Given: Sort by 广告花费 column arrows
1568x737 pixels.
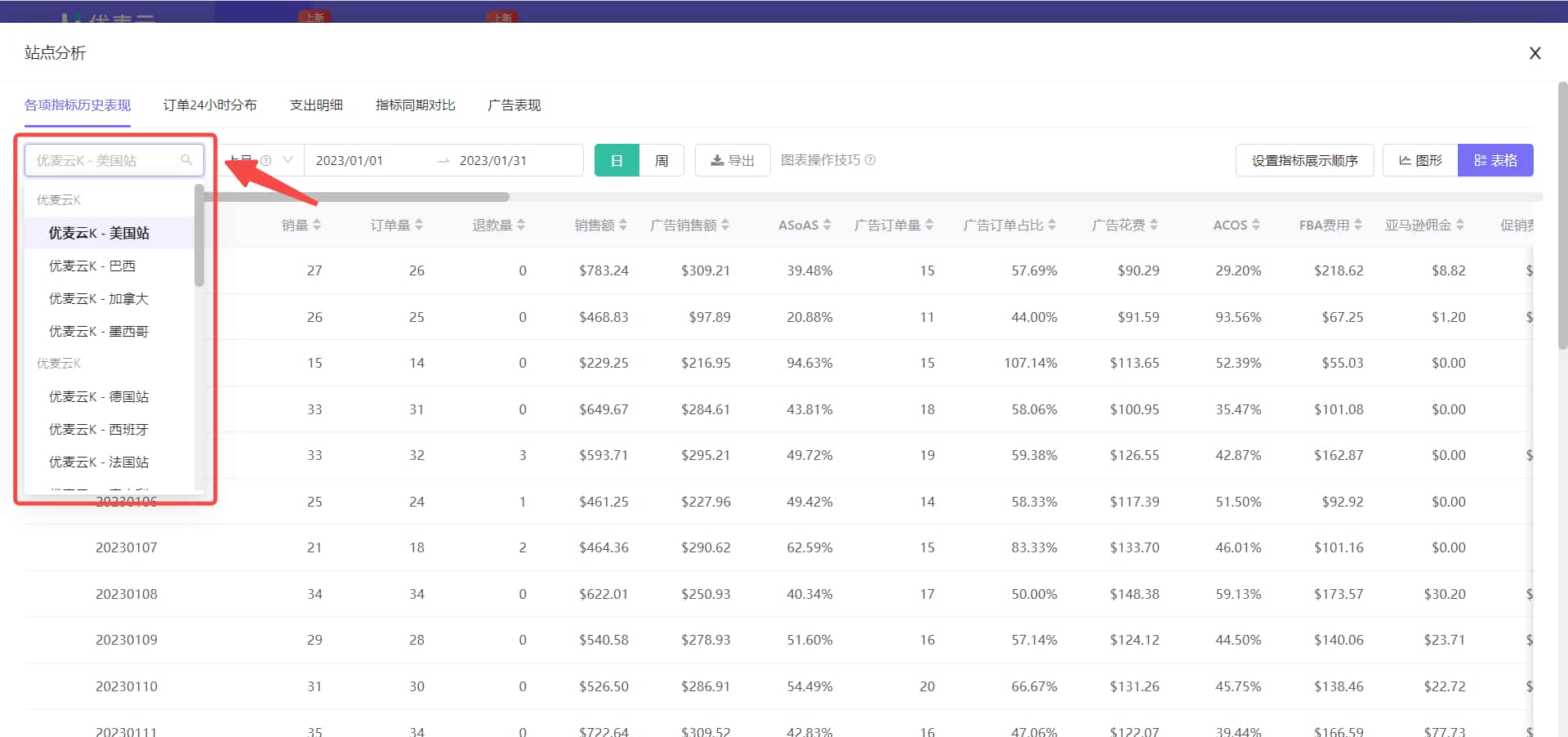Looking at the screenshot, I should (x=1154, y=225).
